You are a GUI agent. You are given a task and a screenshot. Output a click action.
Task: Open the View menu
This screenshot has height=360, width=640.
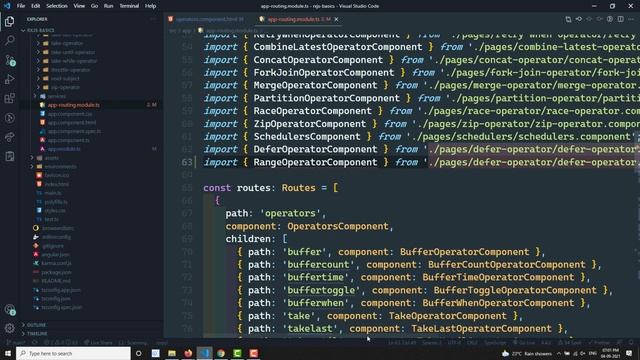(x=79, y=6)
